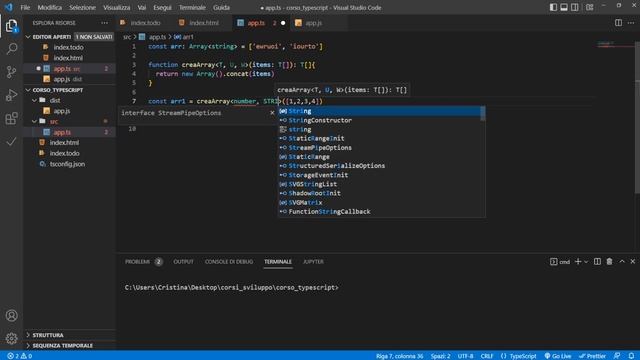Kill terminal with trash icon
Image resolution: width=640 pixels, height=360 pixels.
point(609,262)
